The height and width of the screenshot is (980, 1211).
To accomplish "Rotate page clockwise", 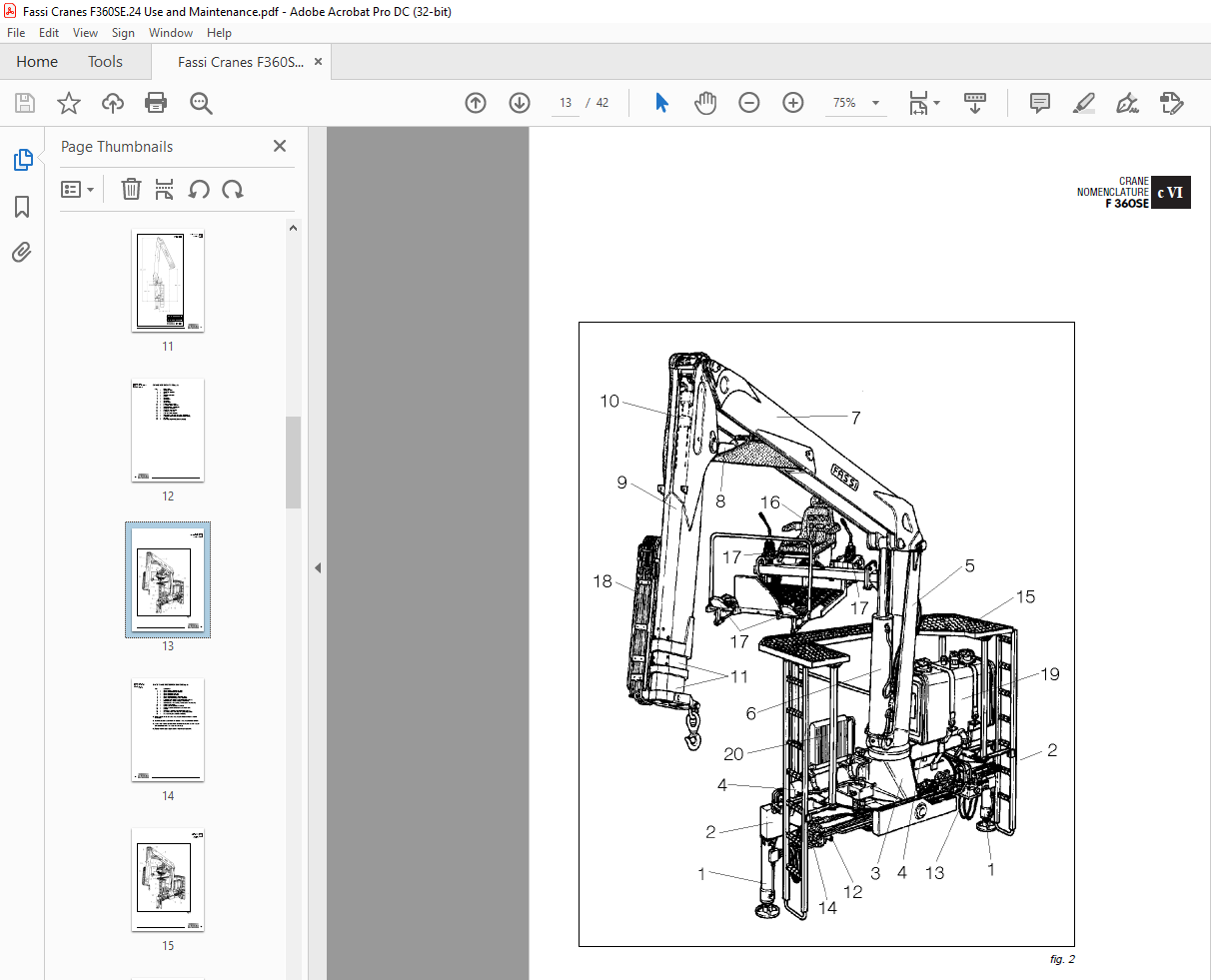I will [x=233, y=190].
